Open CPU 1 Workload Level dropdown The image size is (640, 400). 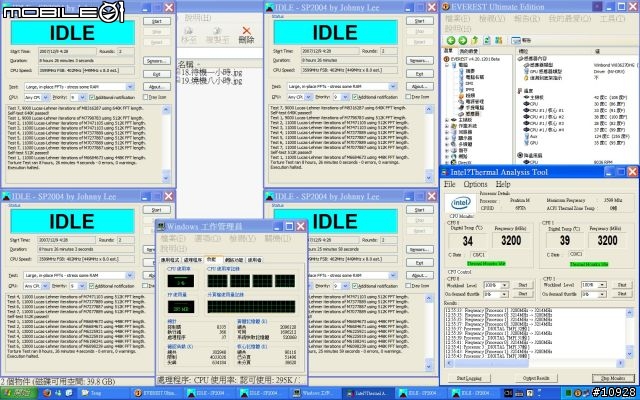(602, 284)
